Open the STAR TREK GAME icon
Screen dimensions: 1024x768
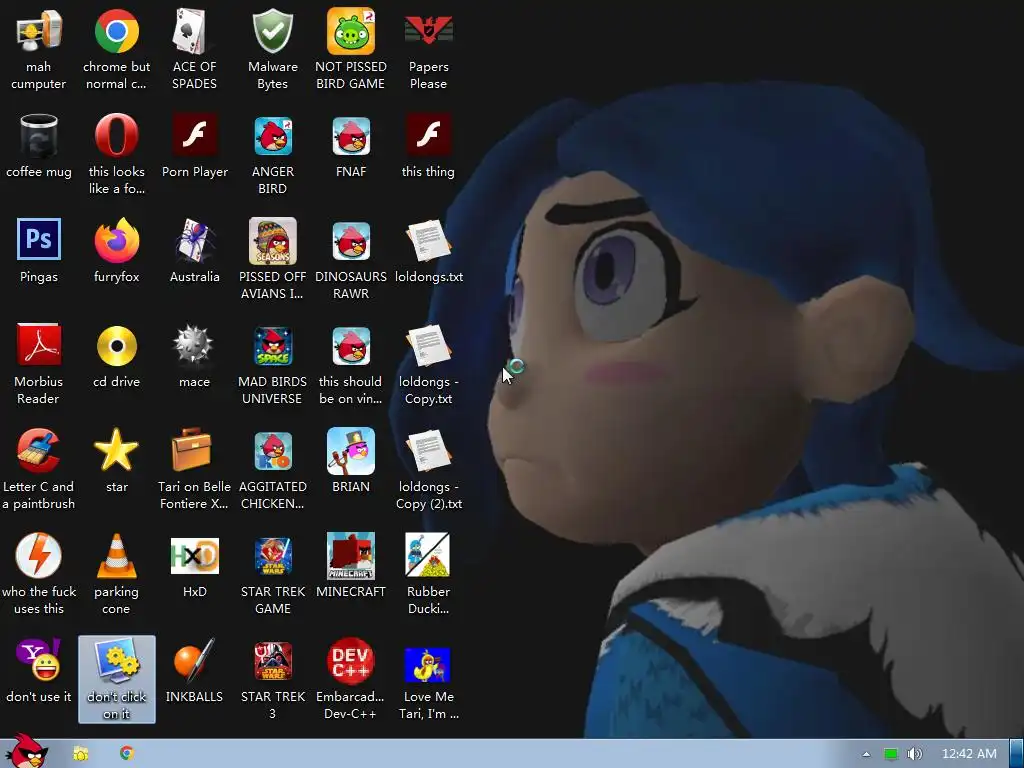(272, 556)
